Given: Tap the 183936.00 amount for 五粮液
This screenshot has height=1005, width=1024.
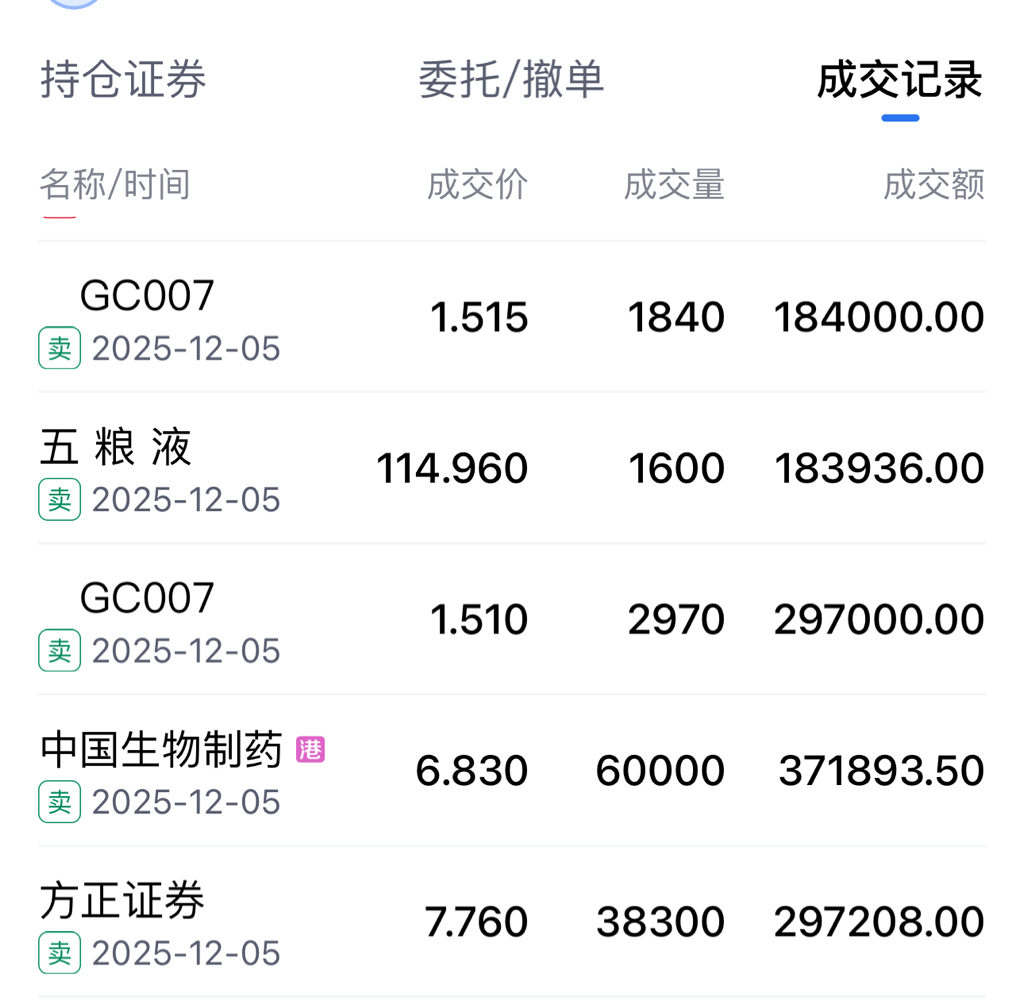Looking at the screenshot, I should [879, 468].
